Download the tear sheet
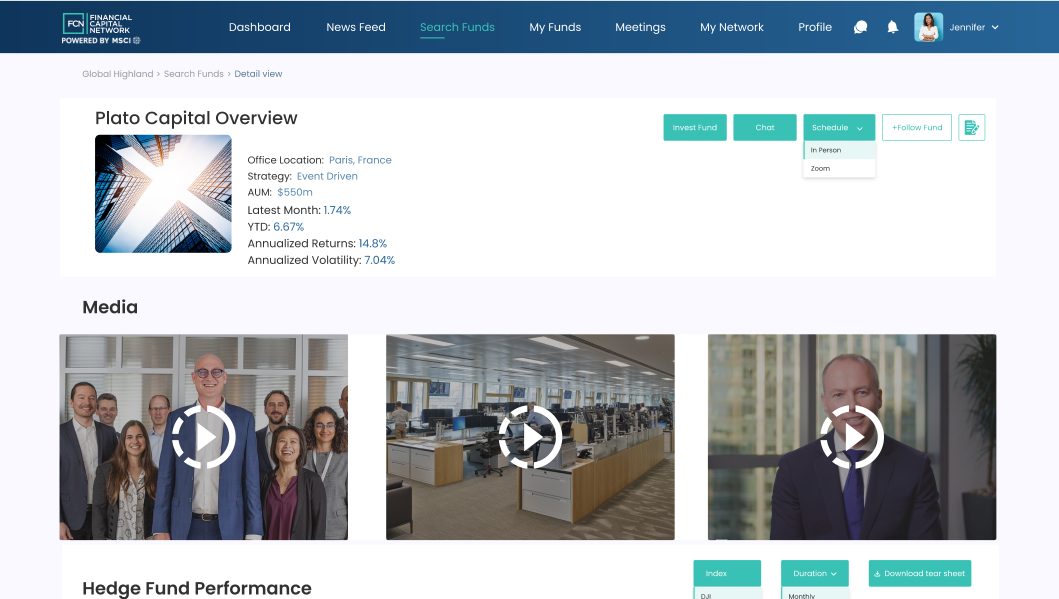 [920, 573]
